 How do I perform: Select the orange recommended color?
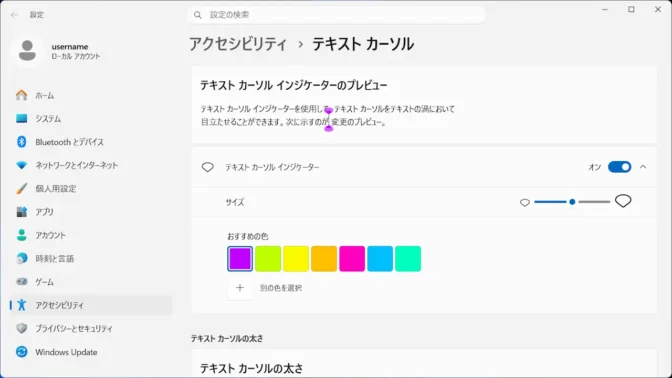tap(324, 258)
